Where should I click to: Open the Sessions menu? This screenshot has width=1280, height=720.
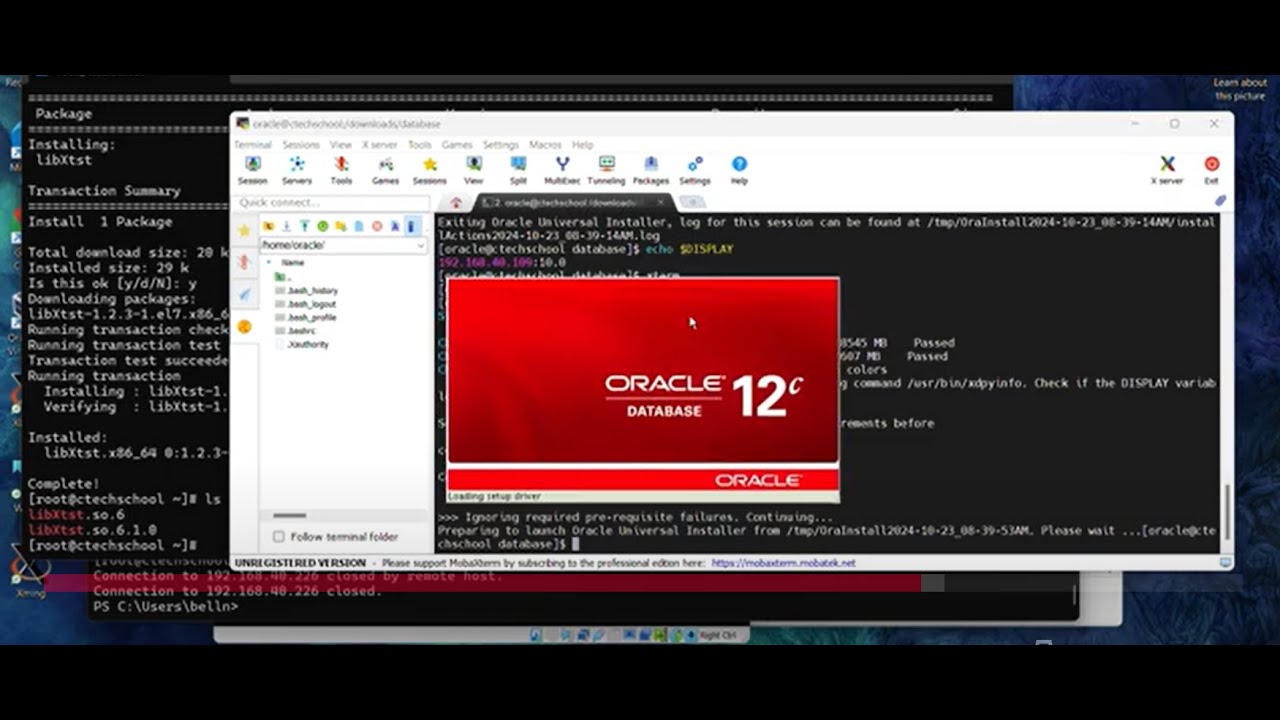(x=300, y=145)
